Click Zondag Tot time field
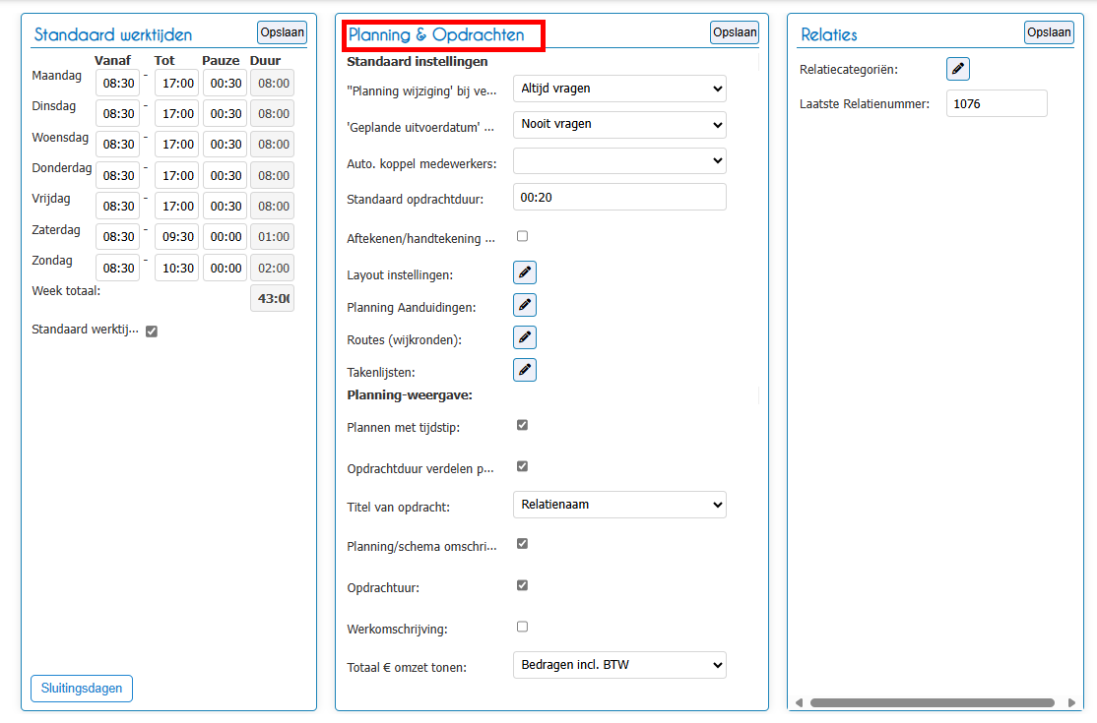 [x=177, y=268]
